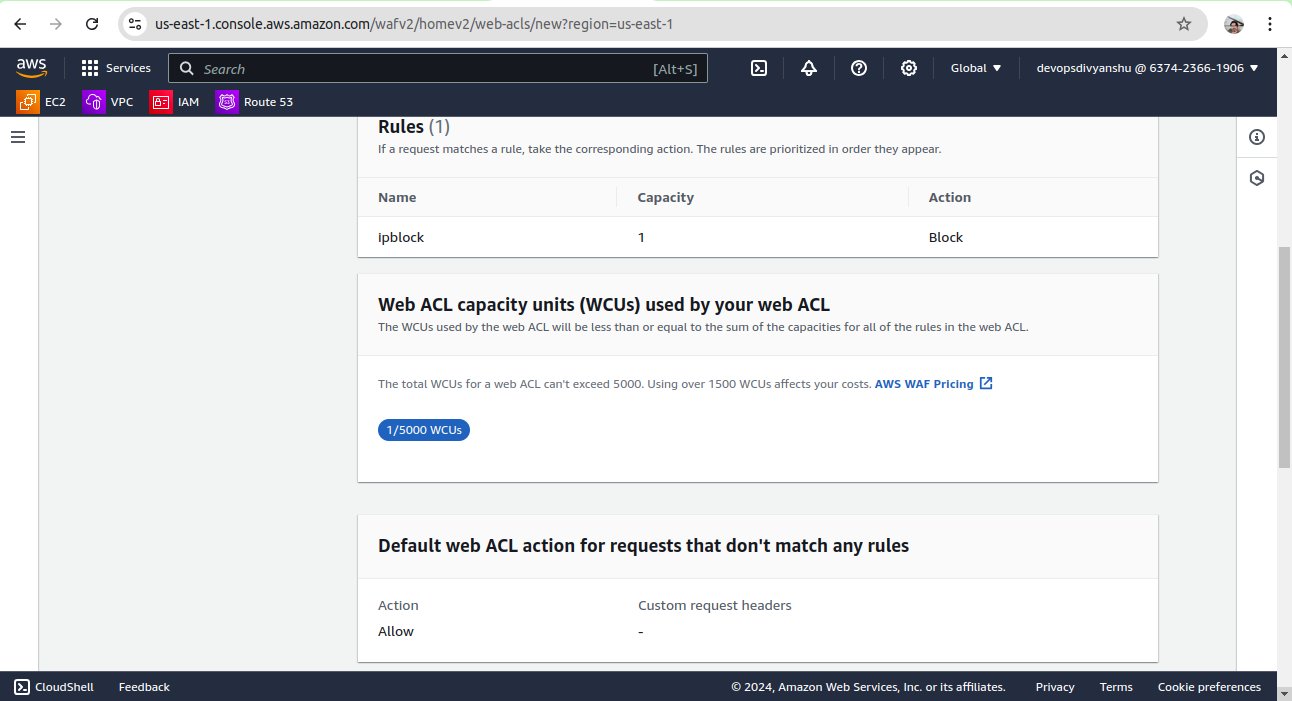Click the AWS logo home icon
This screenshot has width=1292, height=701.
pyautogui.click(x=32, y=68)
